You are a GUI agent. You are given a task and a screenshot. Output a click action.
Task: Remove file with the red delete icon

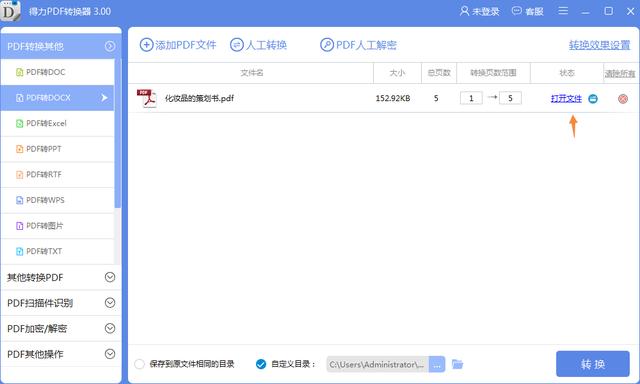coord(622,99)
